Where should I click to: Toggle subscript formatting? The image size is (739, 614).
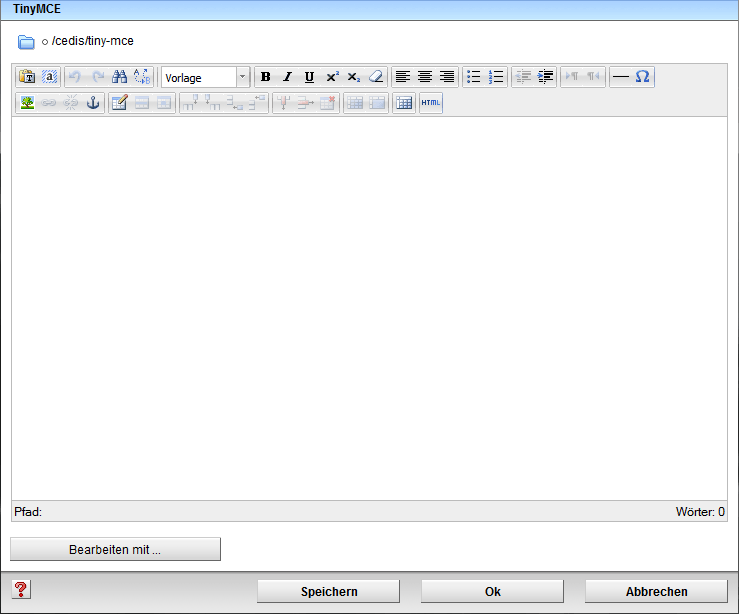(353, 77)
